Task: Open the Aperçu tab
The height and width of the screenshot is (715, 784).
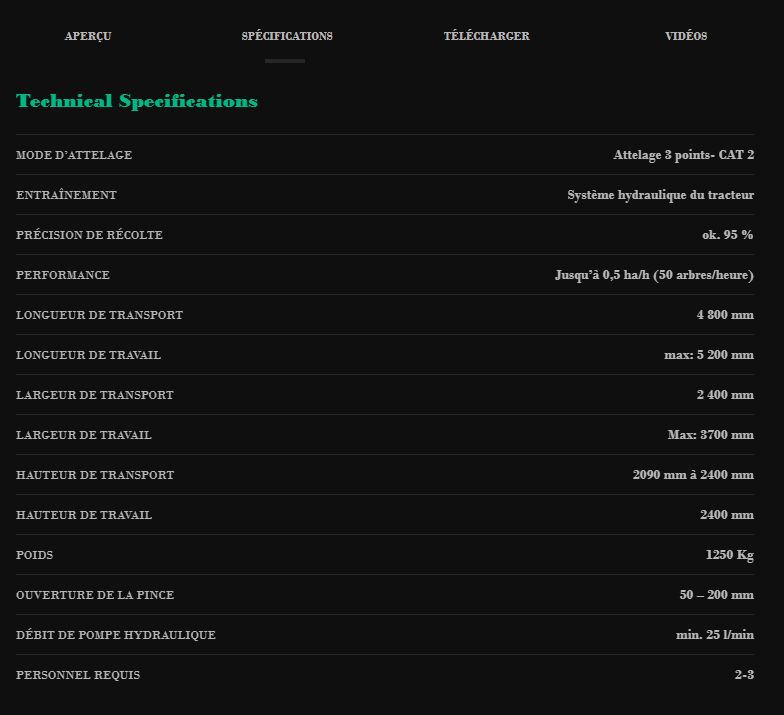Action: pos(88,36)
